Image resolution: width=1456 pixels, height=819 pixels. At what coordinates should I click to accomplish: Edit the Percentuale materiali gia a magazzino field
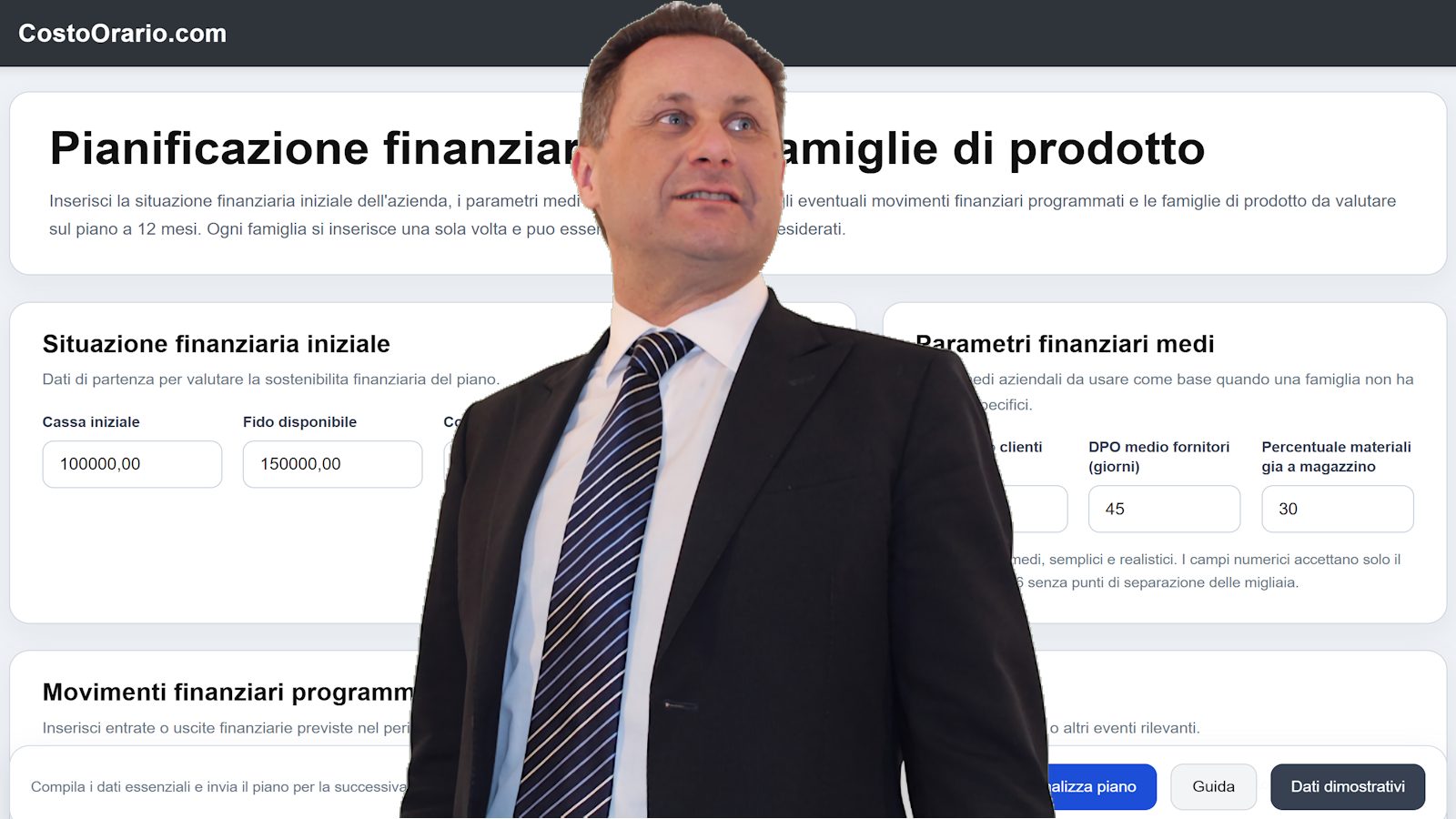click(x=1337, y=509)
